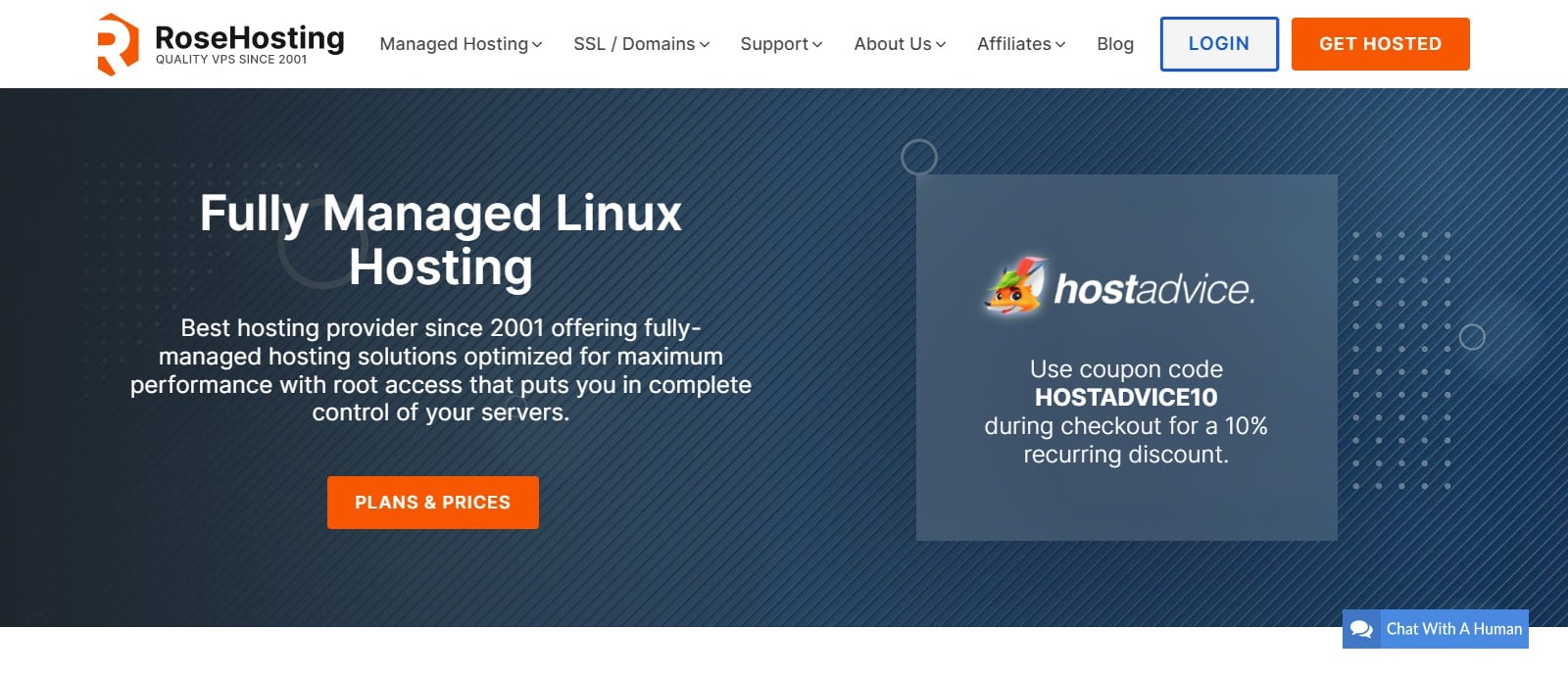Expand the Support dropdown chevron
The image size is (1568, 678).
(817, 45)
